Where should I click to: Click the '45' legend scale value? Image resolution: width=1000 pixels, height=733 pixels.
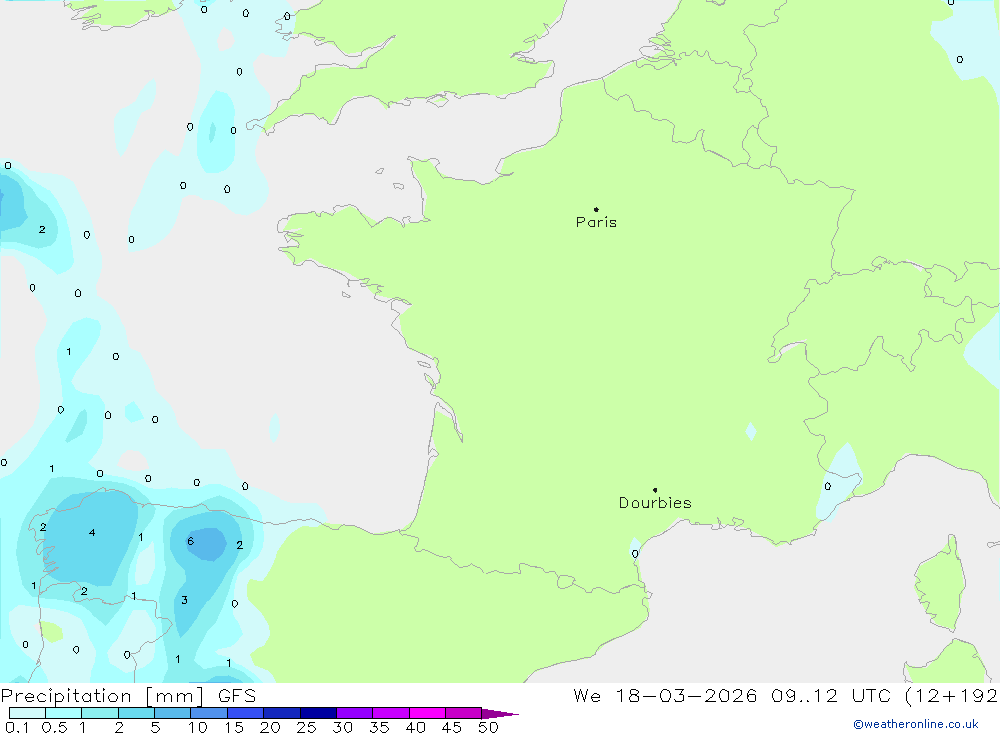(x=452, y=727)
